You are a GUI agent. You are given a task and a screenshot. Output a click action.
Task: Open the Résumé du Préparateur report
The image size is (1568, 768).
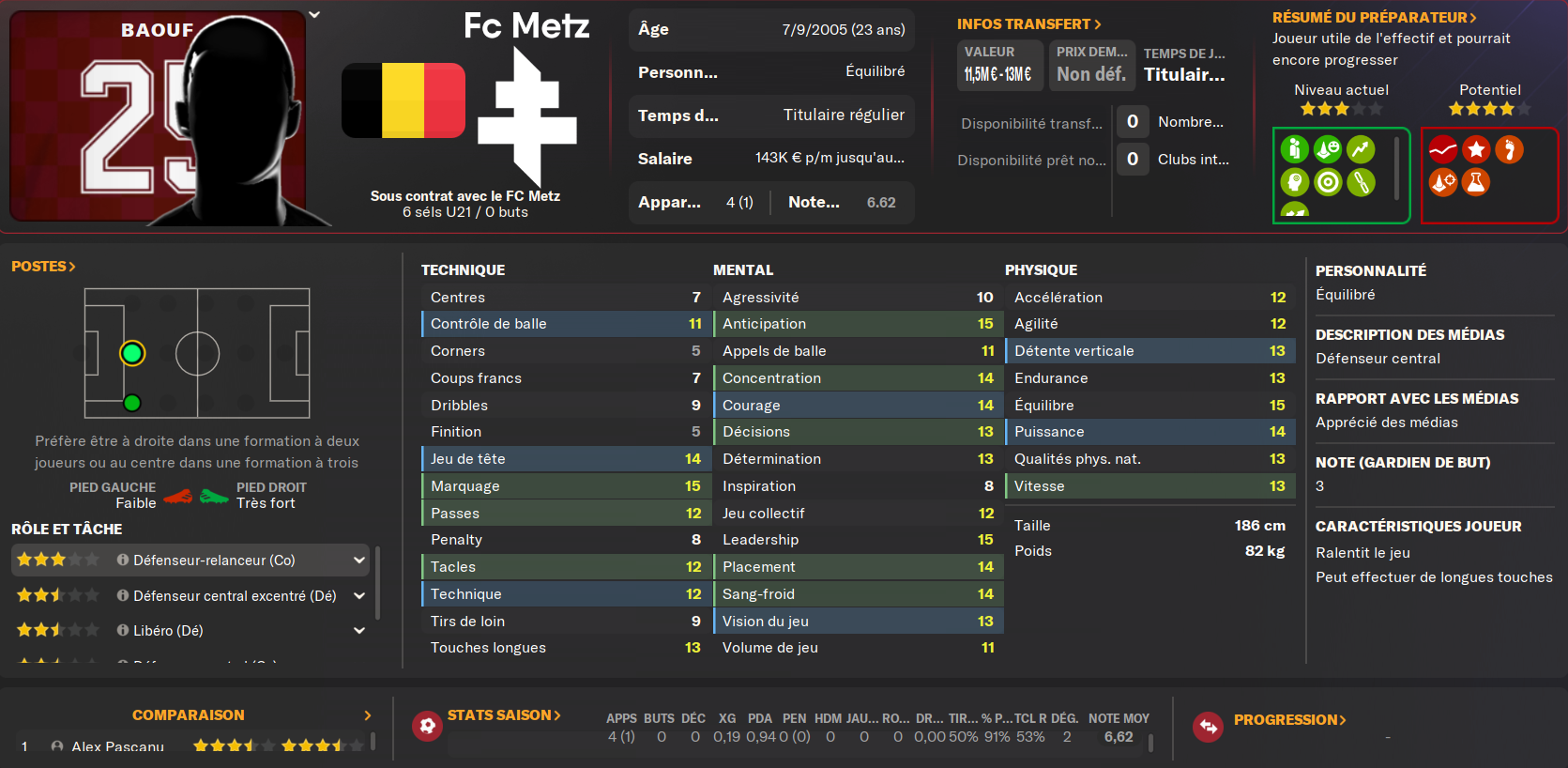coord(1374,18)
